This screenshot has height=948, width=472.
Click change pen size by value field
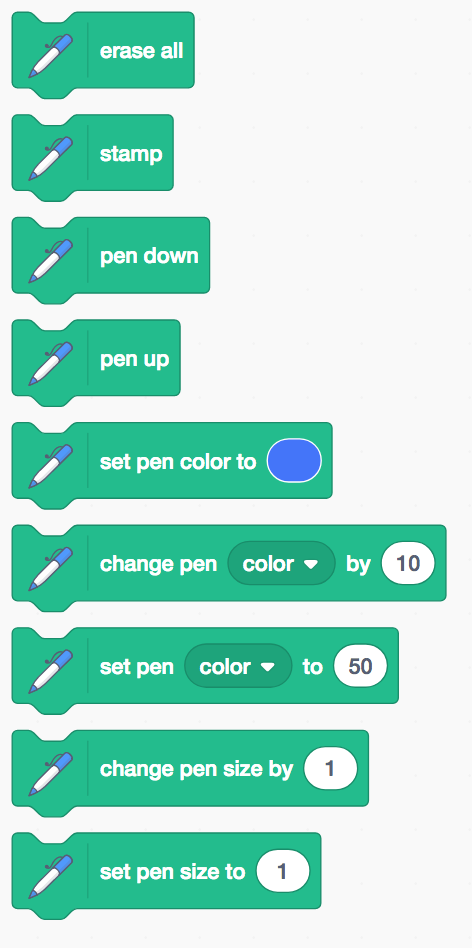(x=330, y=768)
